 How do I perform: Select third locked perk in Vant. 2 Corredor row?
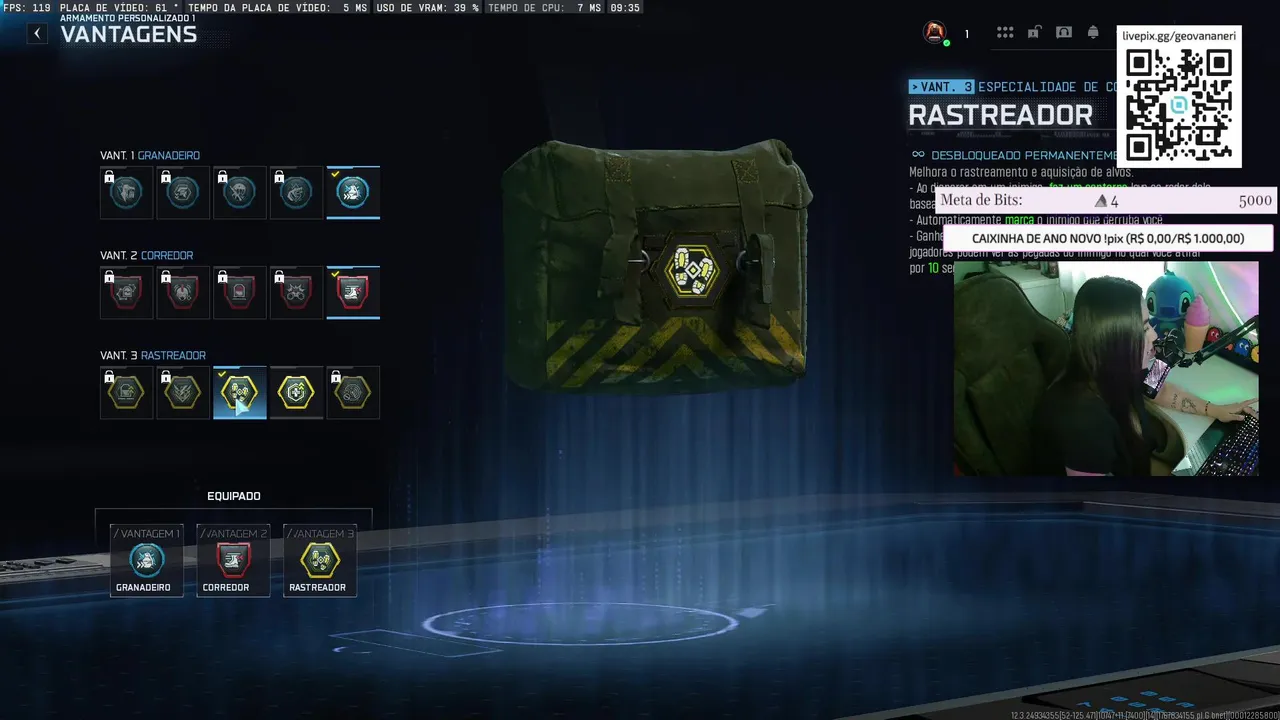click(240, 292)
